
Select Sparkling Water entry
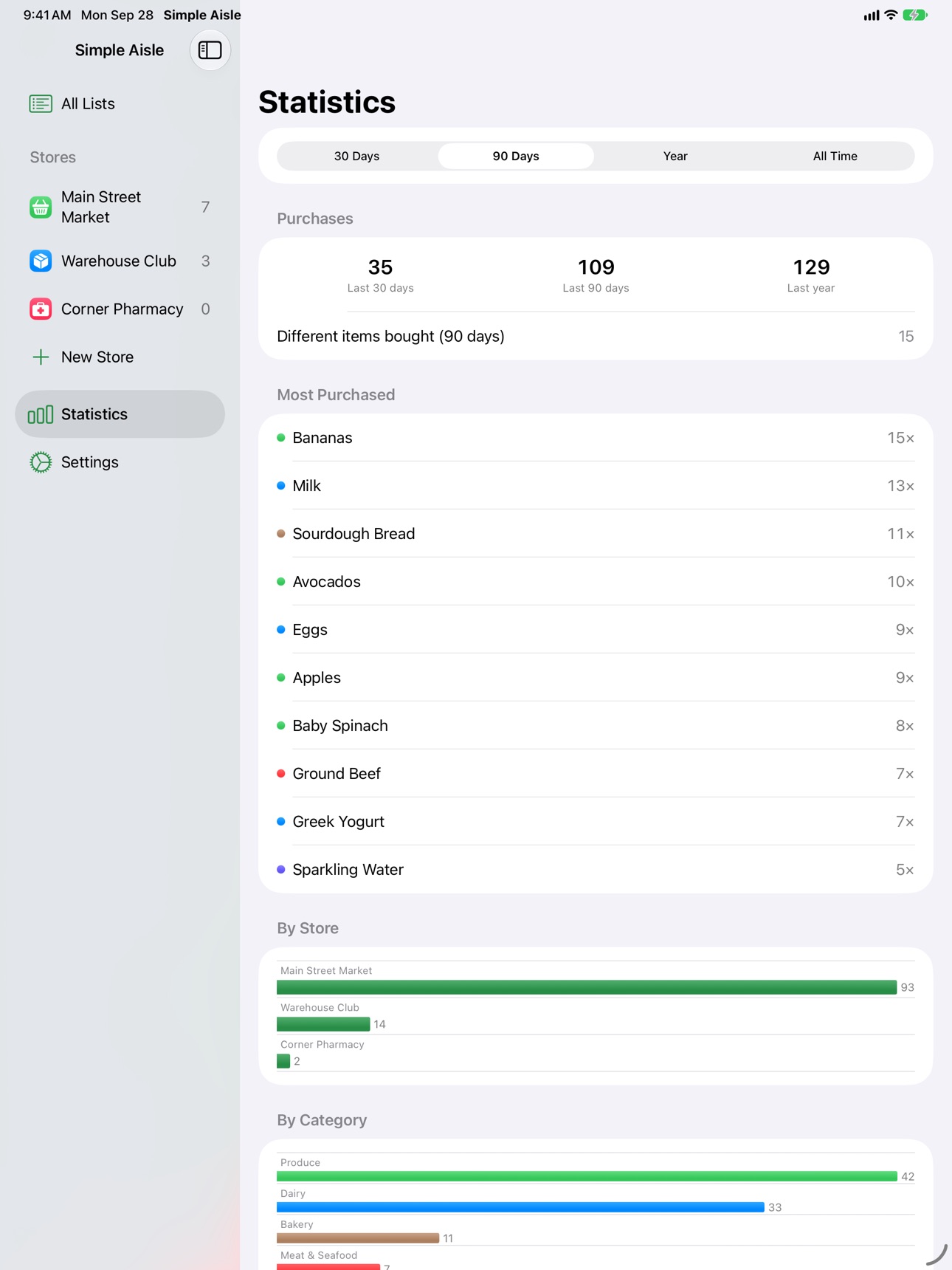click(x=596, y=870)
